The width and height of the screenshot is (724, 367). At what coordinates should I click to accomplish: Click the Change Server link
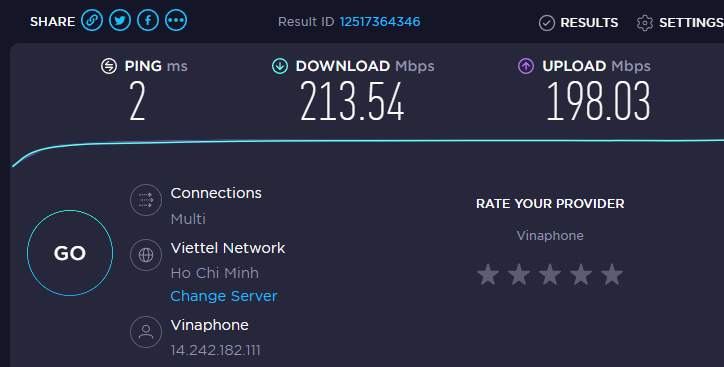[224, 296]
